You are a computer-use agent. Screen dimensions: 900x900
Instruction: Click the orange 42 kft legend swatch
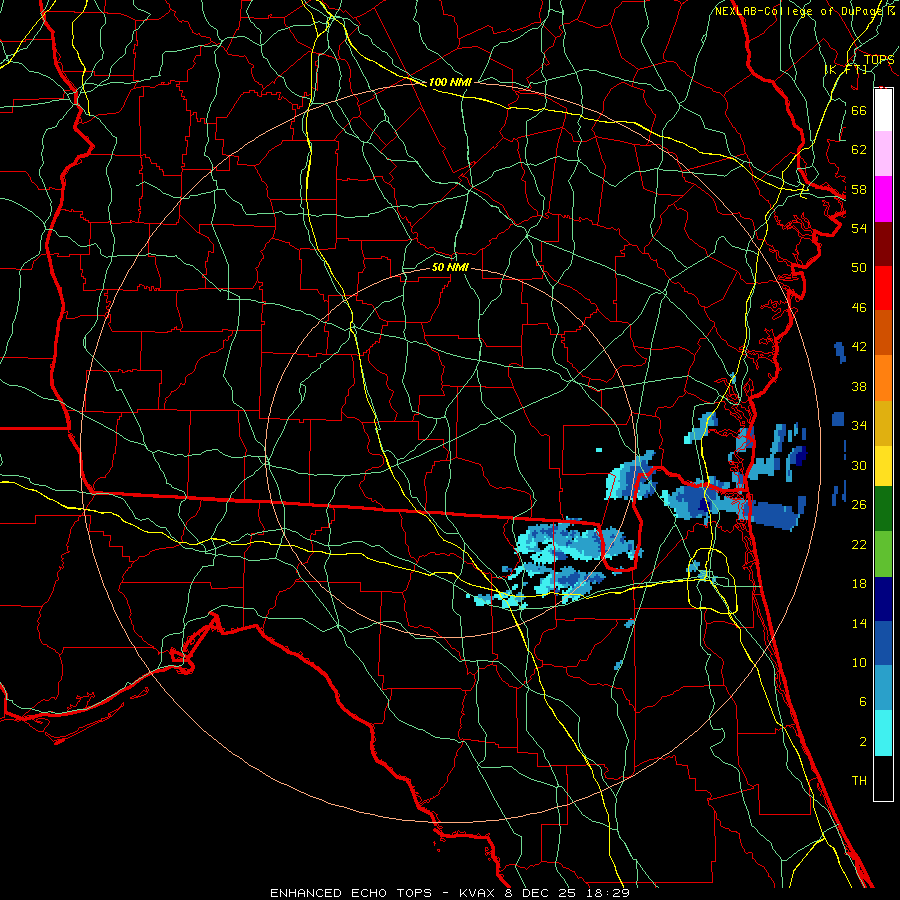[883, 378]
